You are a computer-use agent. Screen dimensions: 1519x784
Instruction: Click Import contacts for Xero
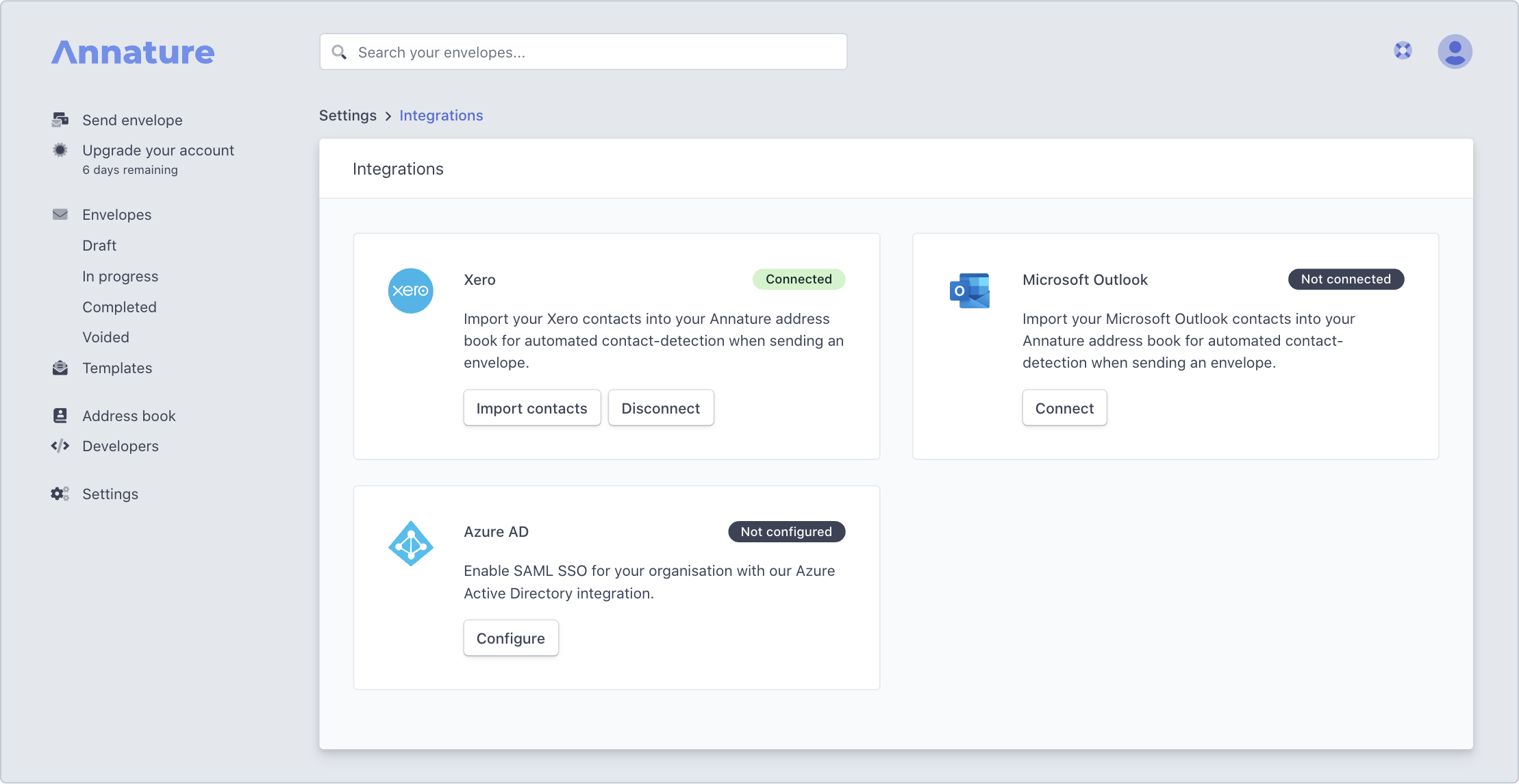tap(531, 407)
